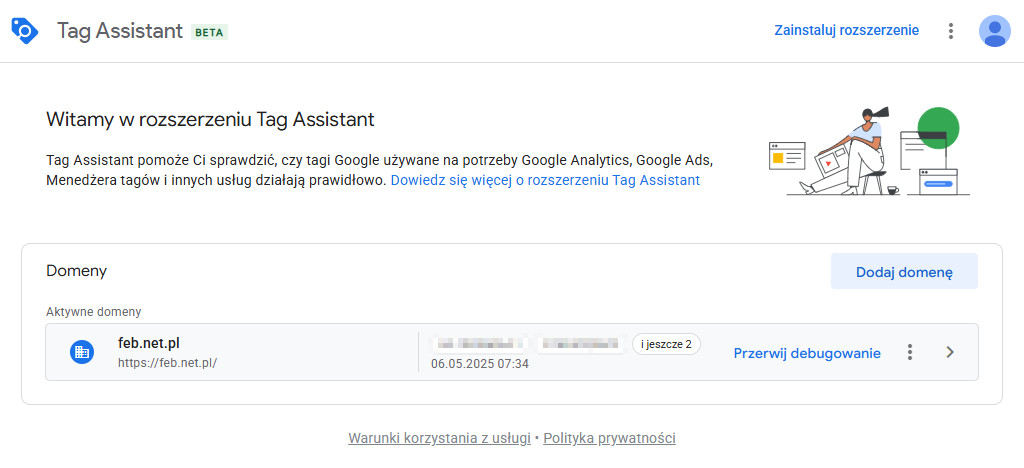
Task: Click the https://feb.net.pl/ URL text
Action: point(167,363)
